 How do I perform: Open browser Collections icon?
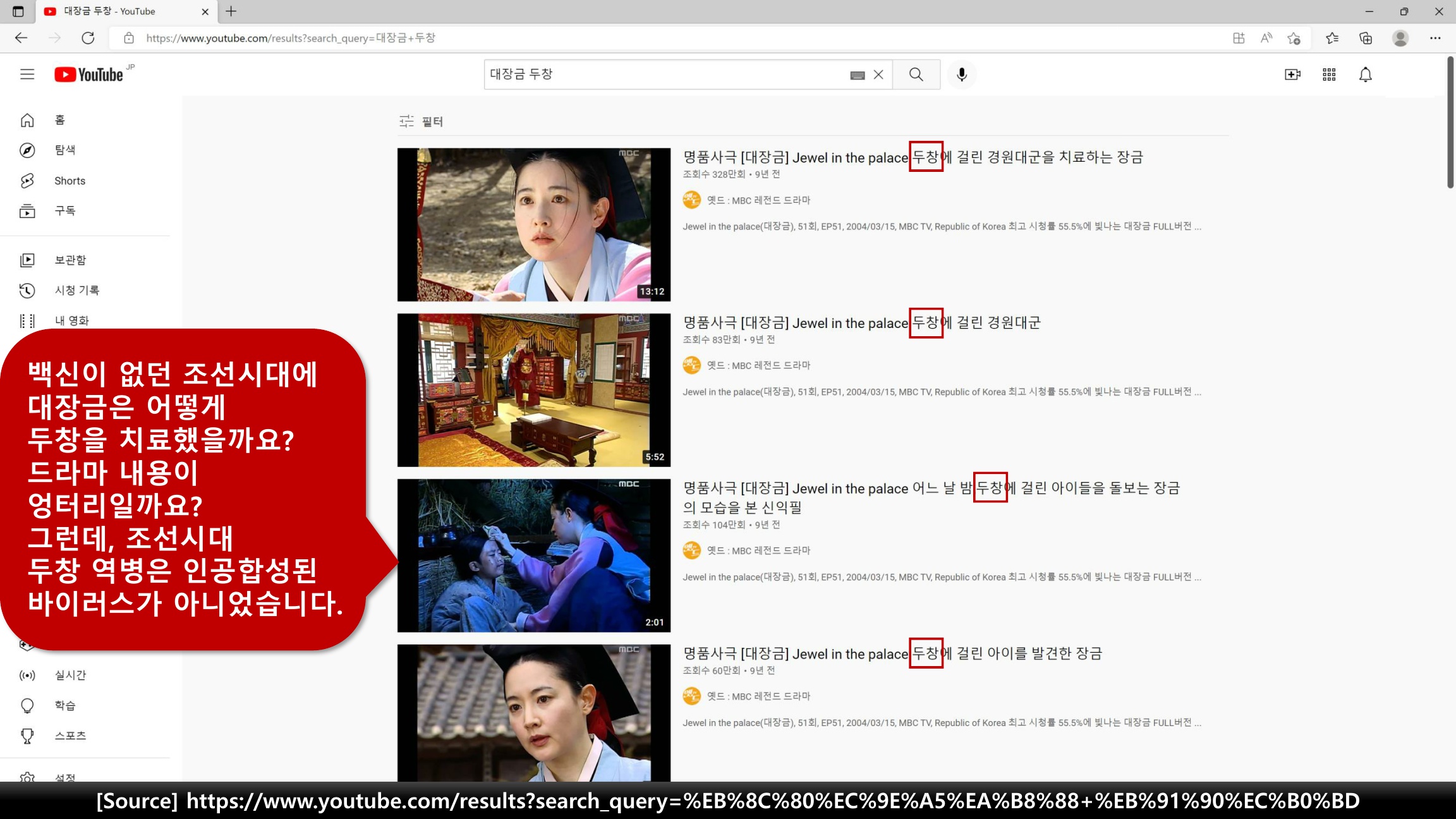click(1366, 38)
